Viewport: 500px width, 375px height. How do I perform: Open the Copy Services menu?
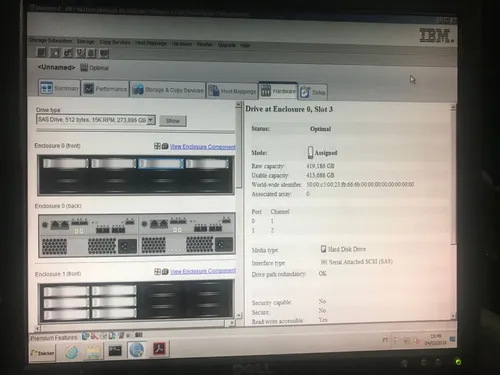pyautogui.click(x=115, y=42)
